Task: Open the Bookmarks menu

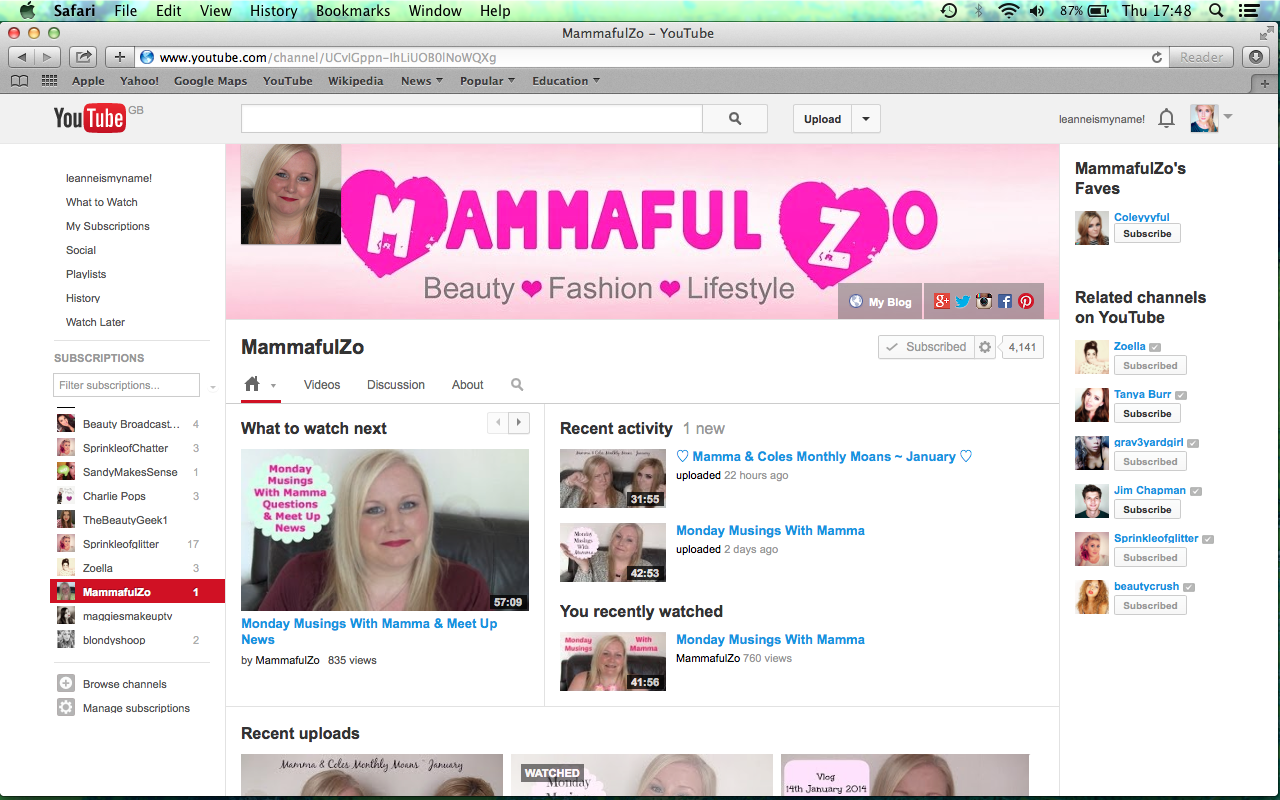Action: [x=354, y=11]
